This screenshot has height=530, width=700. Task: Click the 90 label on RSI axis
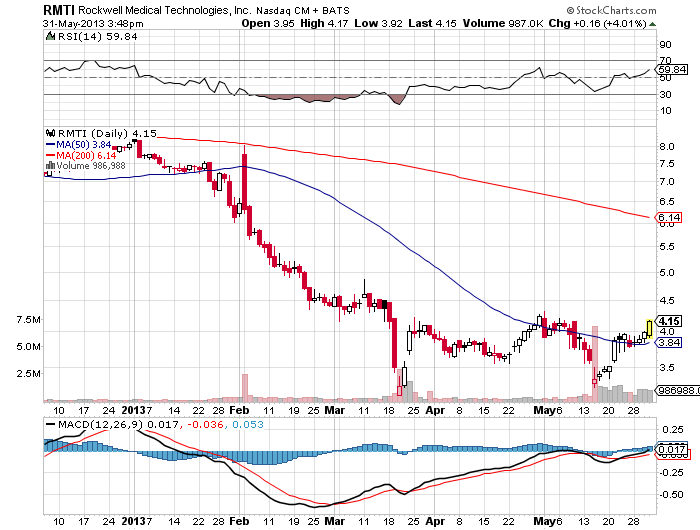click(x=666, y=44)
